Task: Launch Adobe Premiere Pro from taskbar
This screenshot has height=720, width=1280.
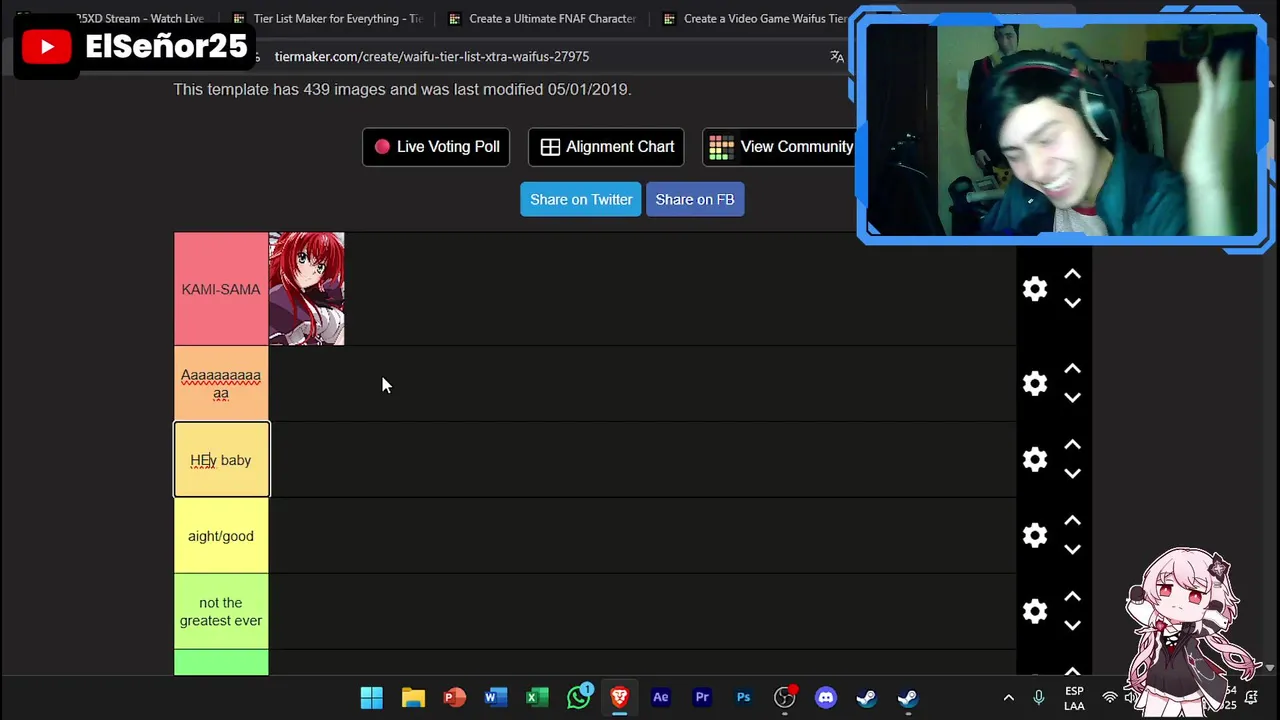Action: tap(702, 697)
